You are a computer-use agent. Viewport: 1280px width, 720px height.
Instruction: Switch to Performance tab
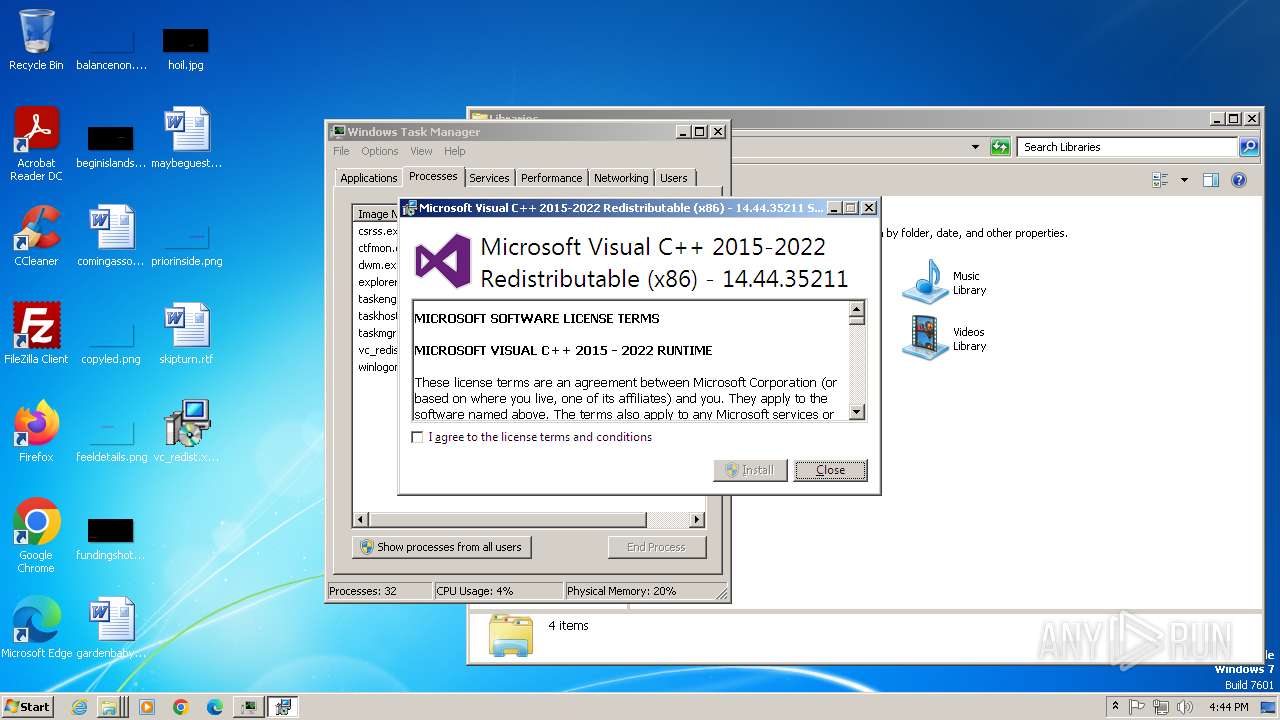[x=551, y=178]
